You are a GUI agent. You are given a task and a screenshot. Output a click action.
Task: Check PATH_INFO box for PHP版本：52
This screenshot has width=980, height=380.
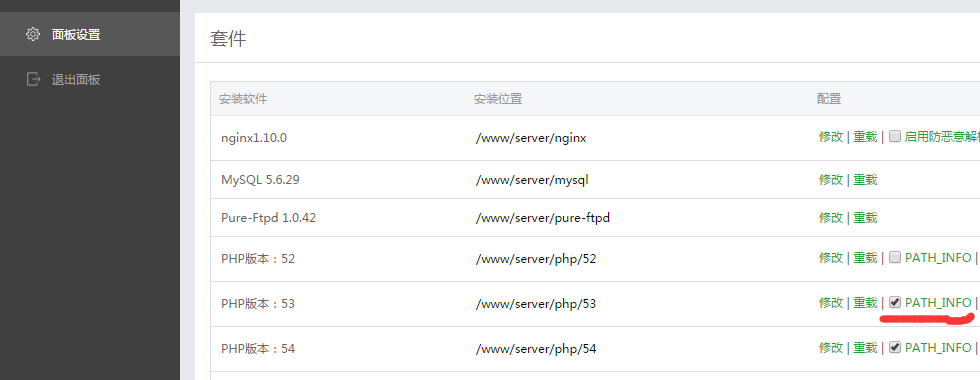[894, 257]
